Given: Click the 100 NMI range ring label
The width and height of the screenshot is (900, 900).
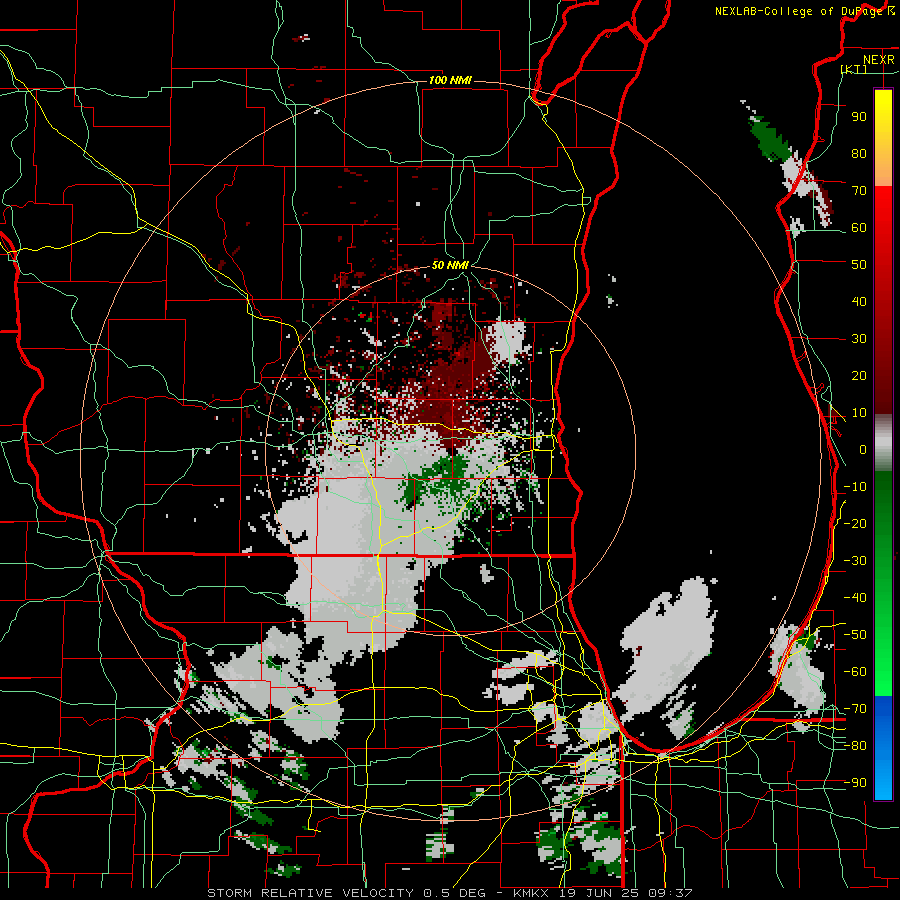Looking at the screenshot, I should [x=450, y=80].
